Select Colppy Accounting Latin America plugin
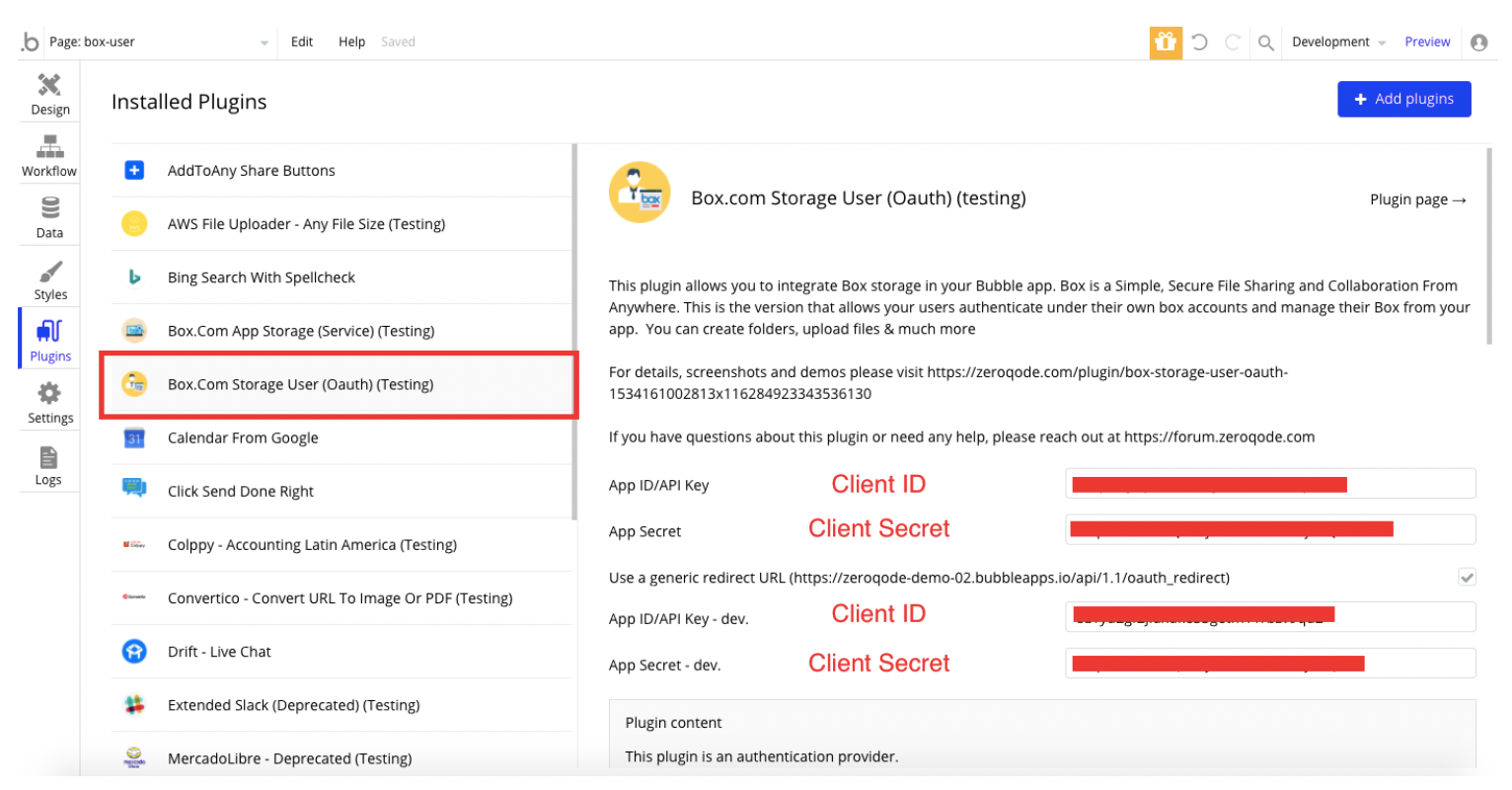The width and height of the screenshot is (1512, 790). pos(341,544)
